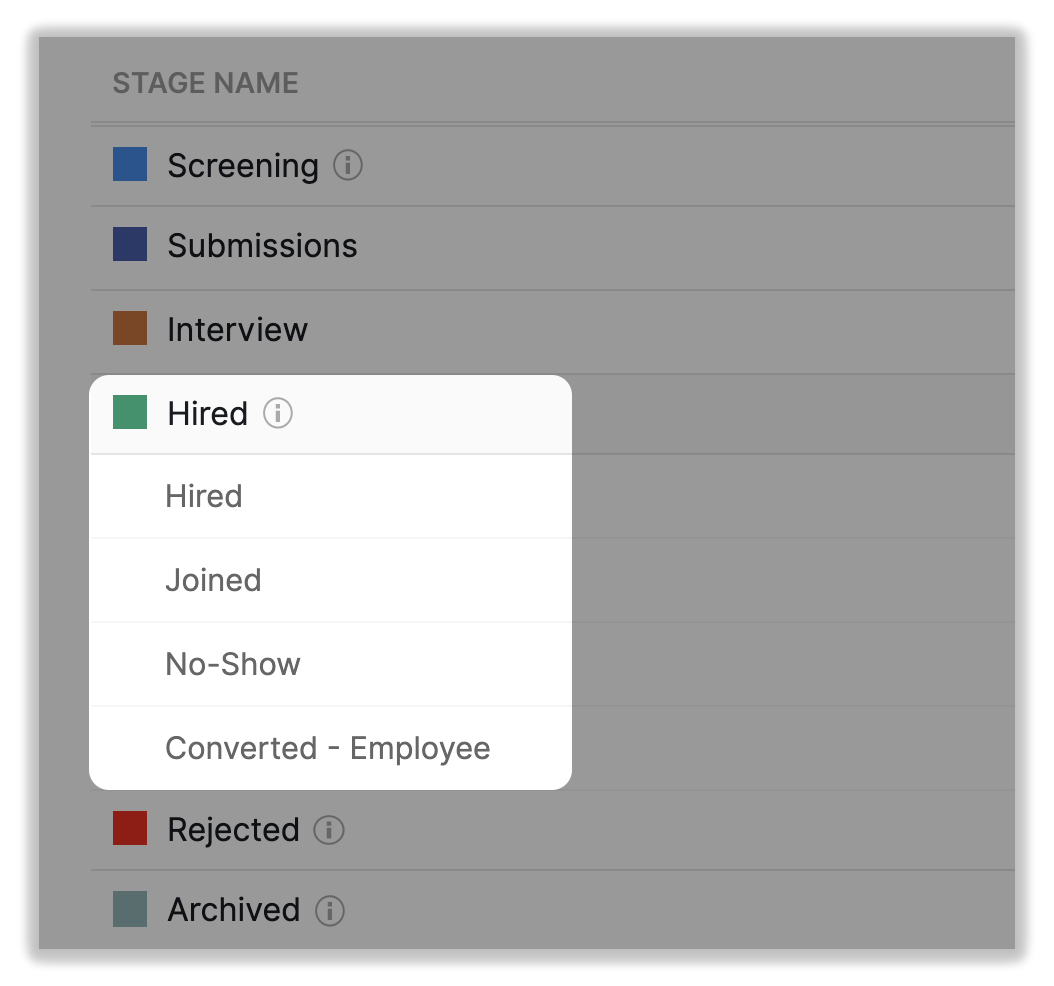
Task: Choose the Hired sub-status option
Action: [204, 497]
